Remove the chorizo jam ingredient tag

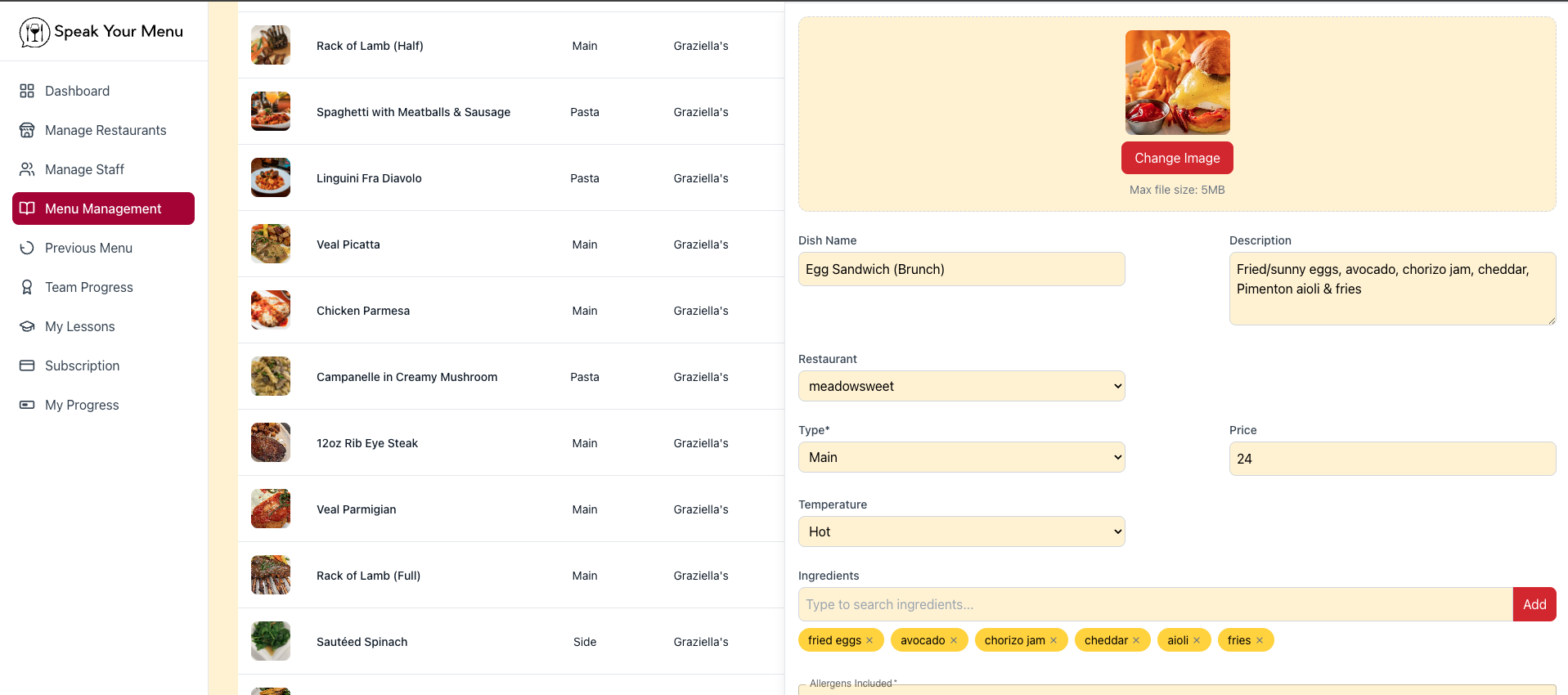pyautogui.click(x=1054, y=640)
